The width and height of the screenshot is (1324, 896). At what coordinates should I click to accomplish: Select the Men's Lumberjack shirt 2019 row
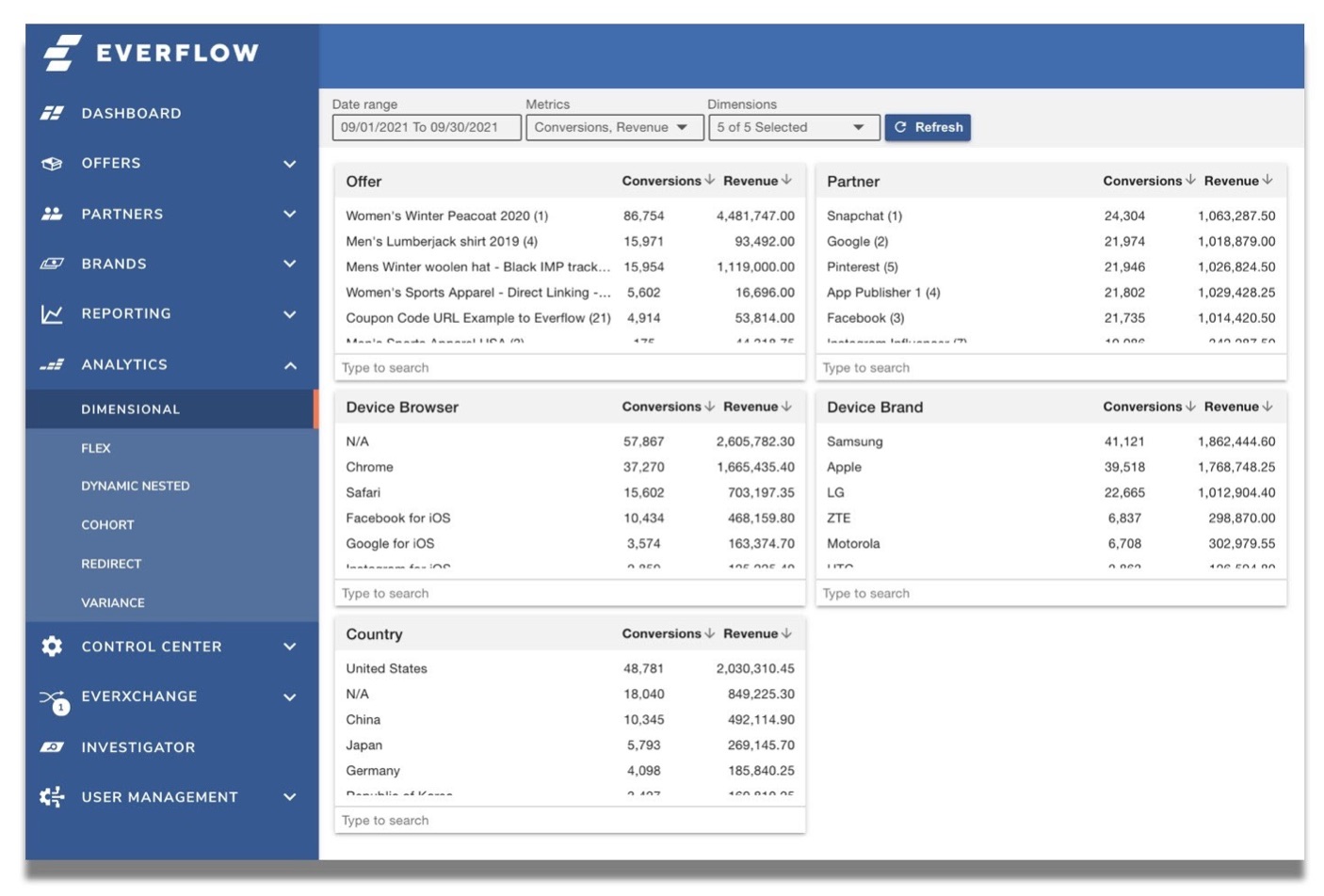(x=570, y=241)
